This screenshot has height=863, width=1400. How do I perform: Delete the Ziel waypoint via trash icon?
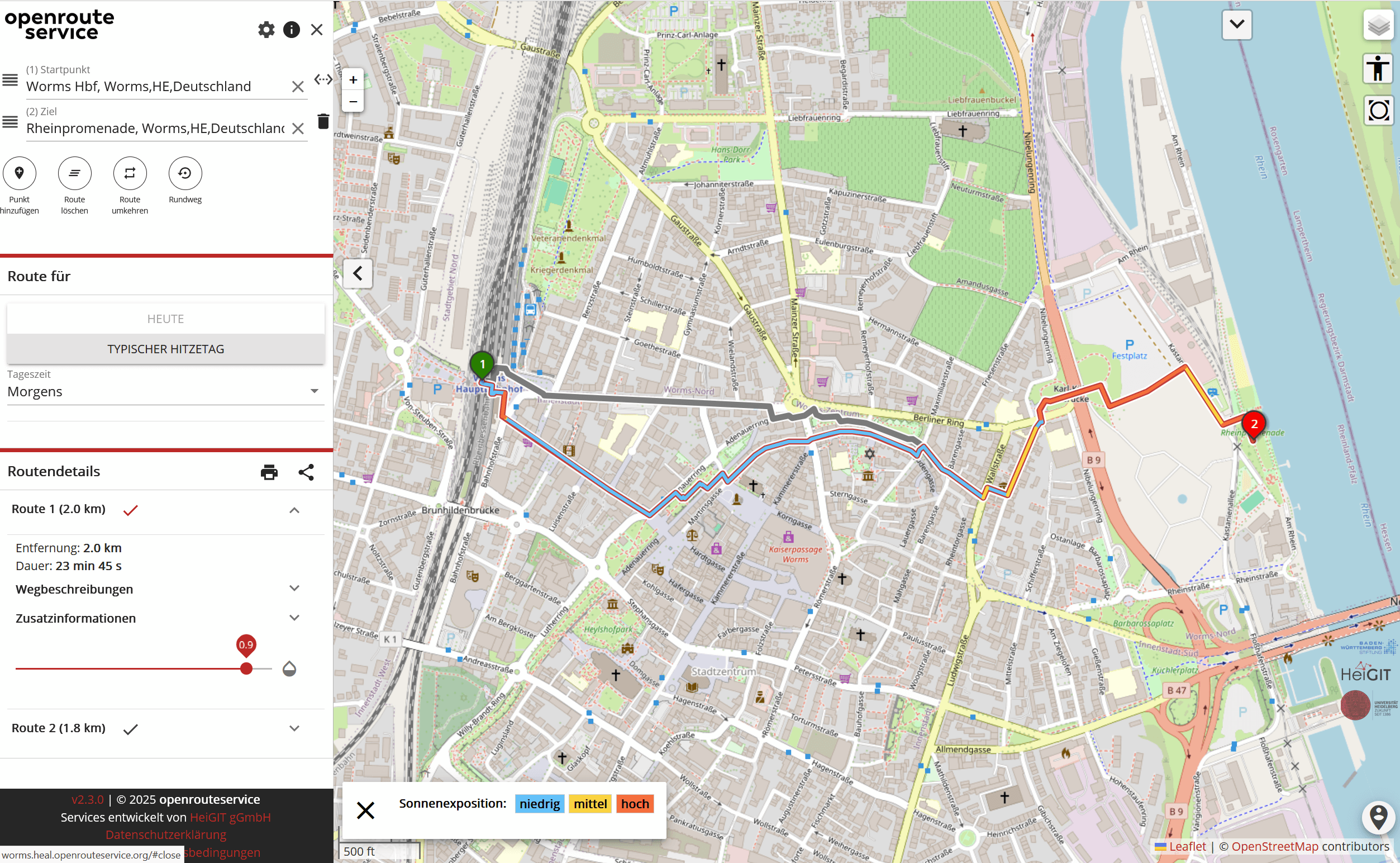tap(323, 121)
